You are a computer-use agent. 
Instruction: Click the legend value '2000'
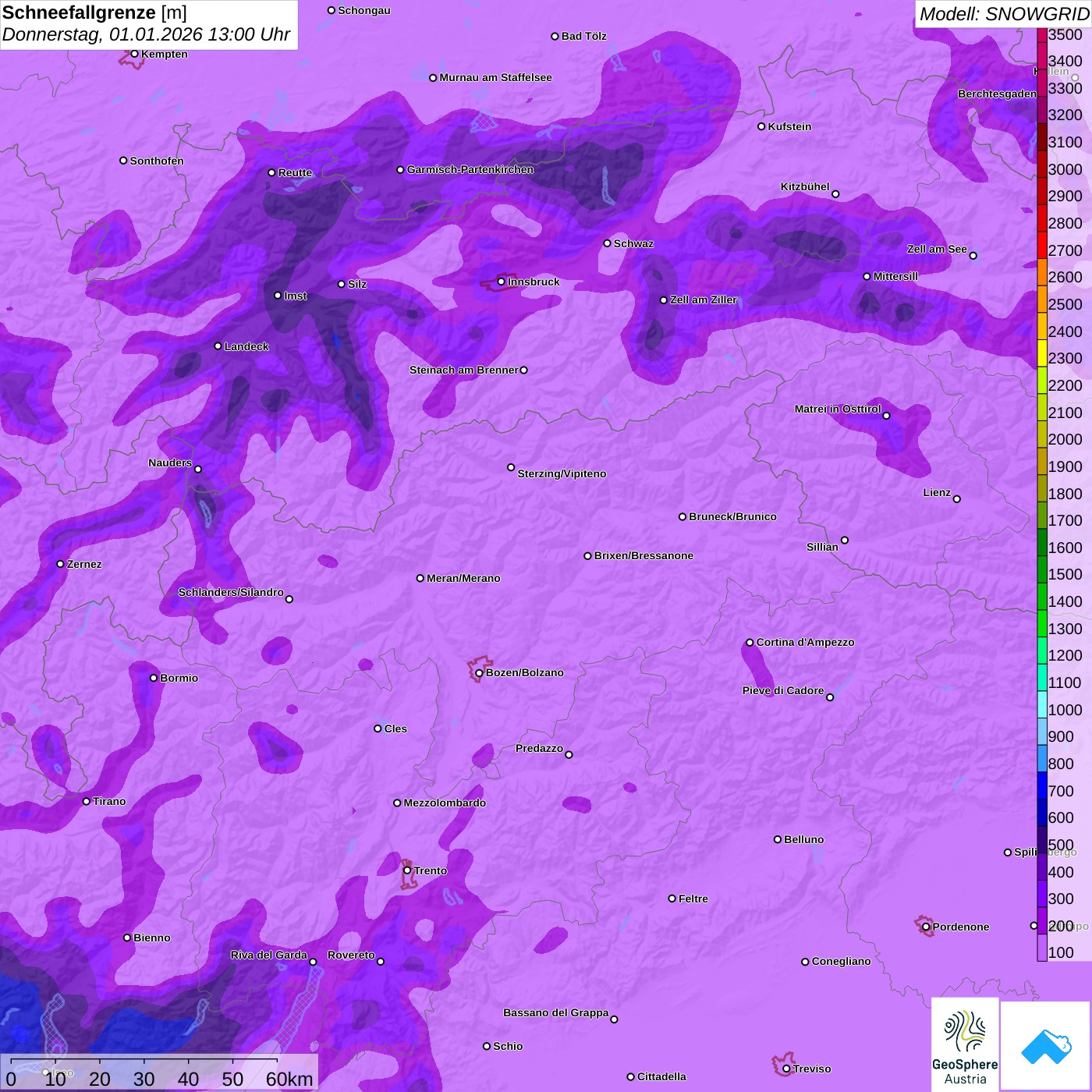pyautogui.click(x=1065, y=439)
